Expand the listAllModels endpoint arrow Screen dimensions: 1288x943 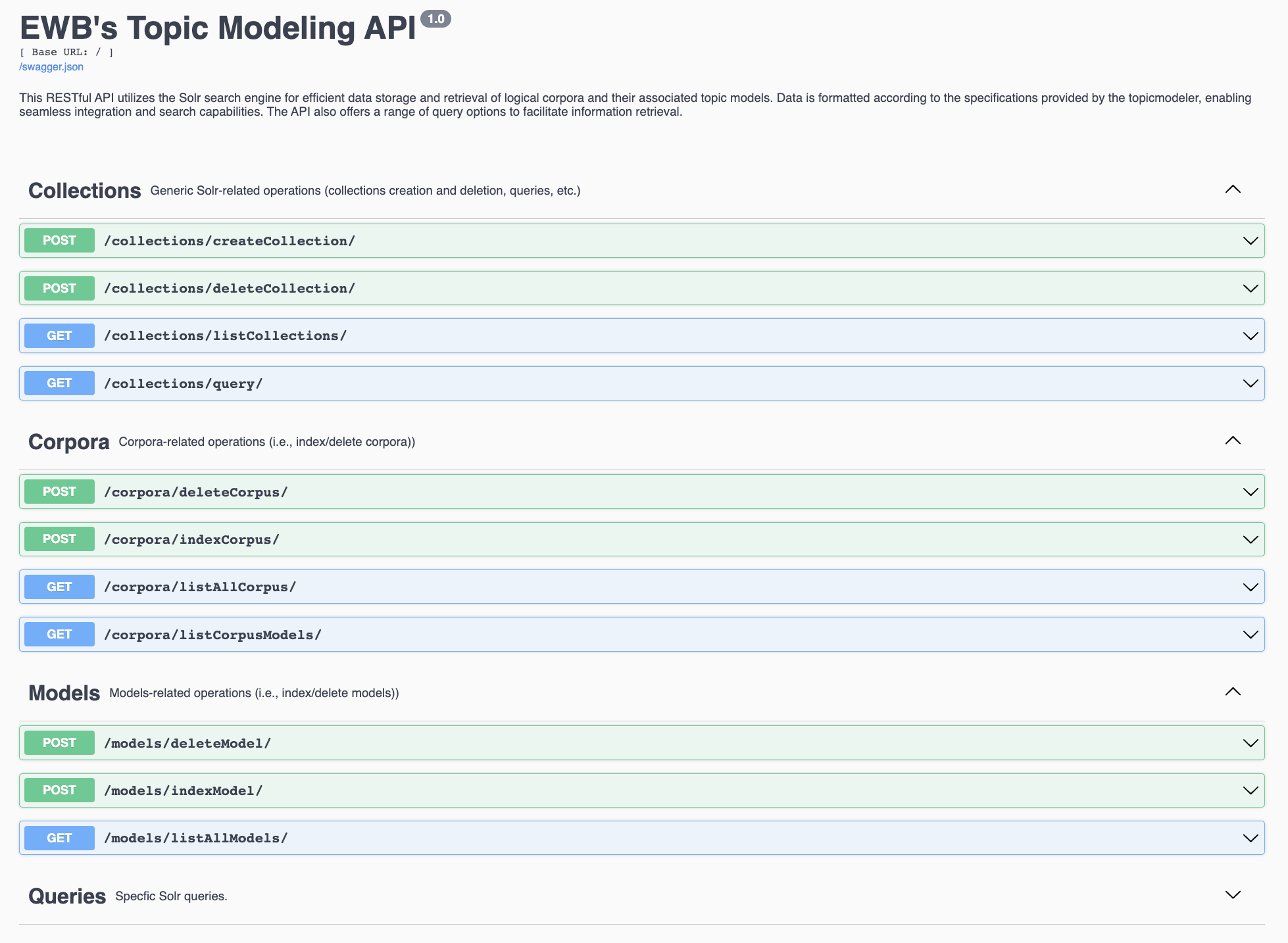[x=1250, y=838]
